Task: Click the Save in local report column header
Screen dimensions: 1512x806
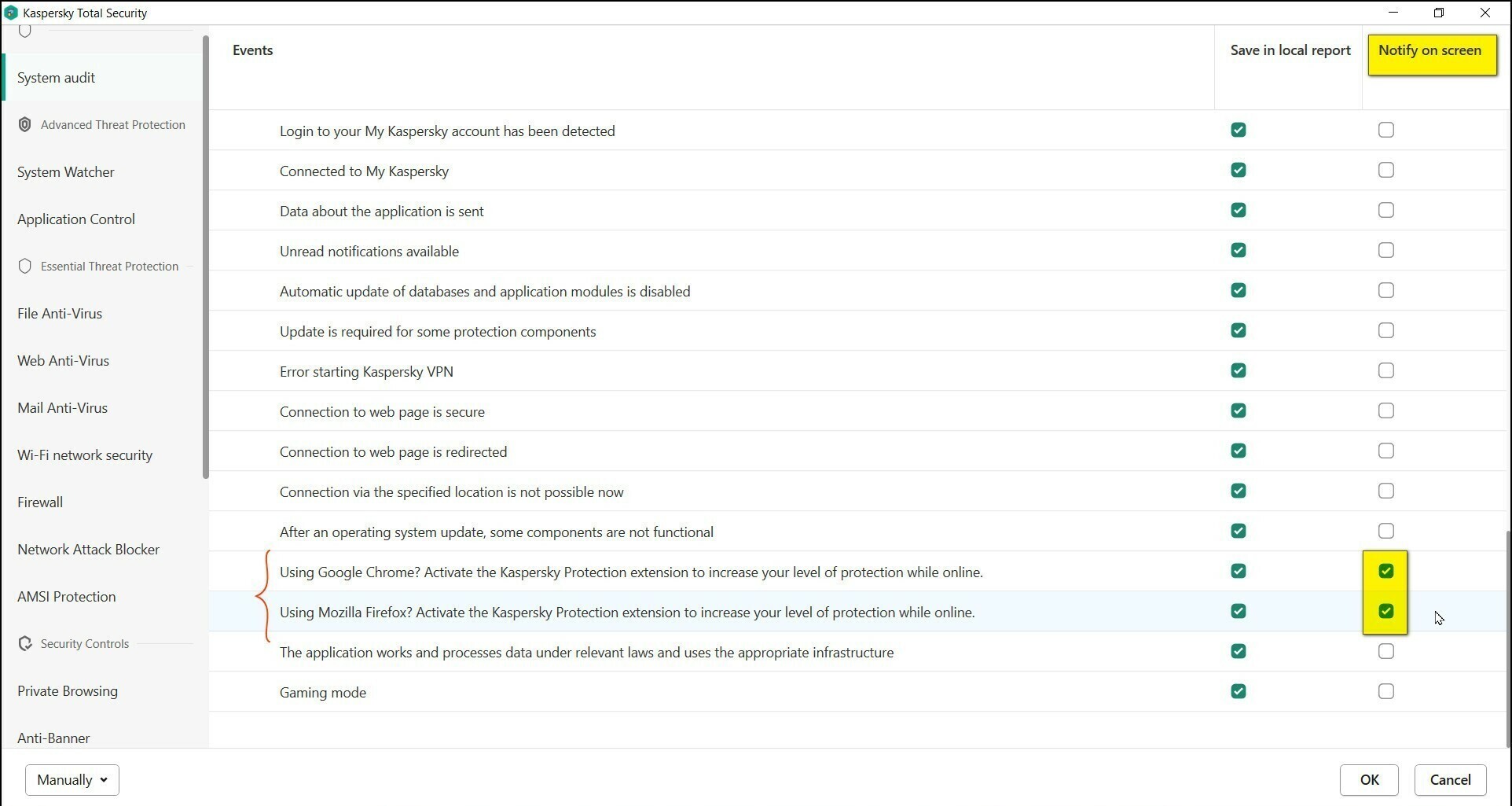Action: [x=1290, y=50]
